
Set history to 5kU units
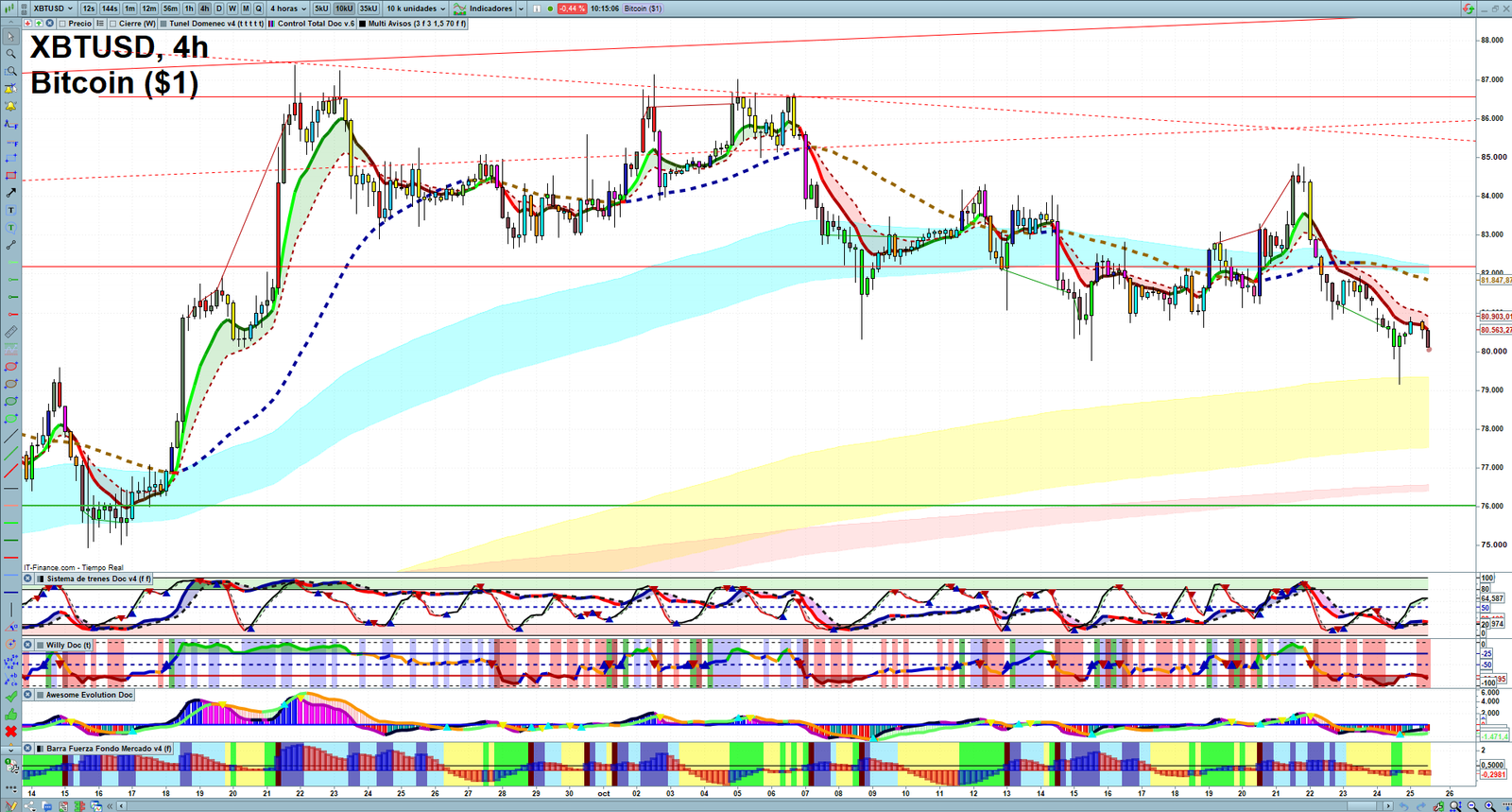321,9
